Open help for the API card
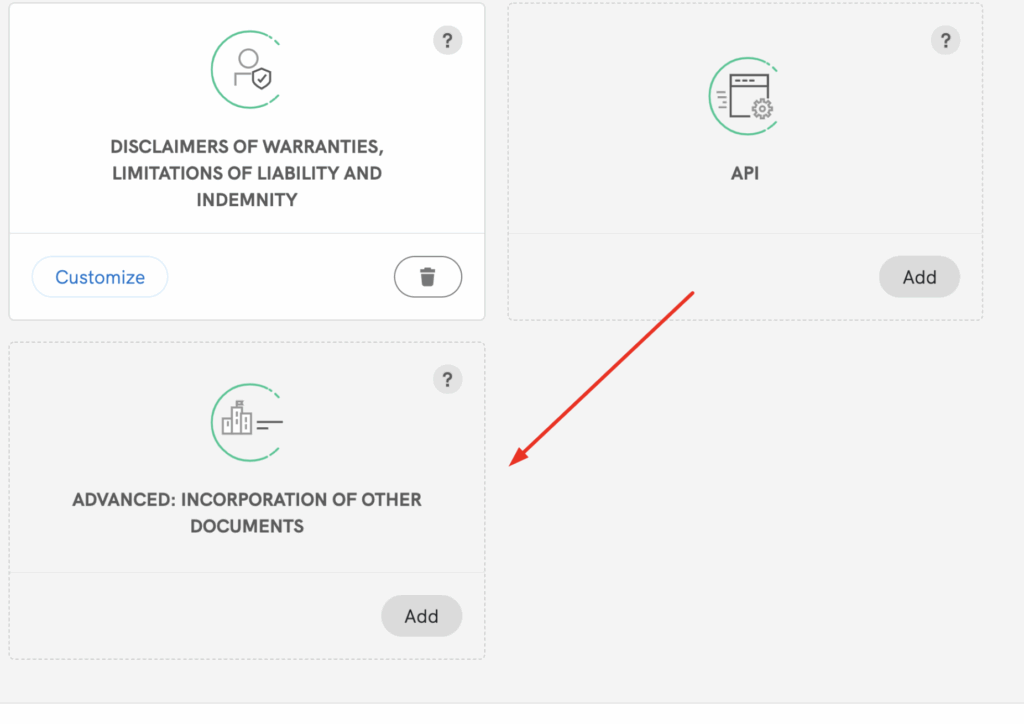The image size is (1024, 724). pos(945,41)
